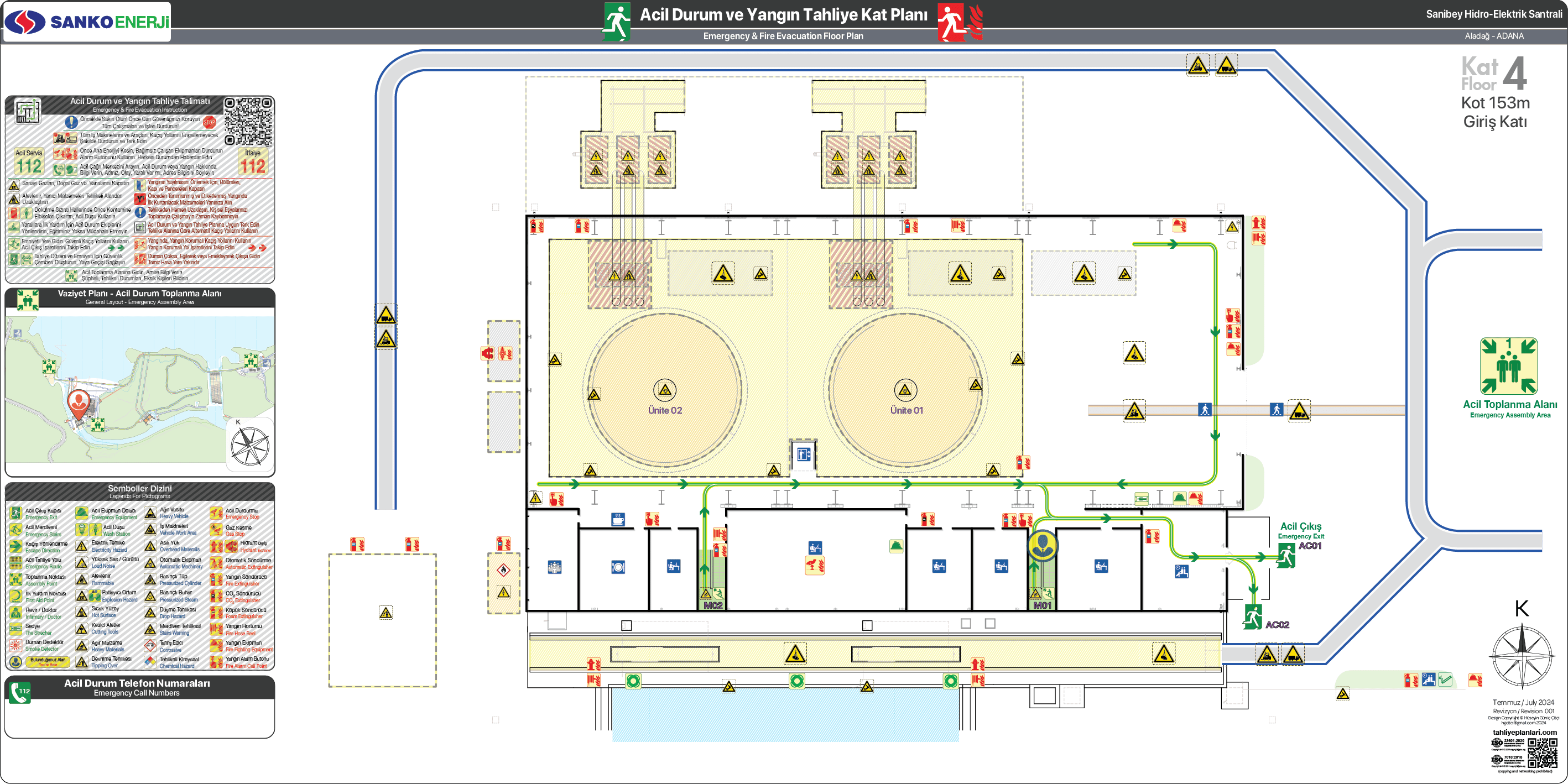Image resolution: width=1568 pixels, height=784 pixels.
Task: Click the QR code in the instructions panel
Action: coord(248,121)
